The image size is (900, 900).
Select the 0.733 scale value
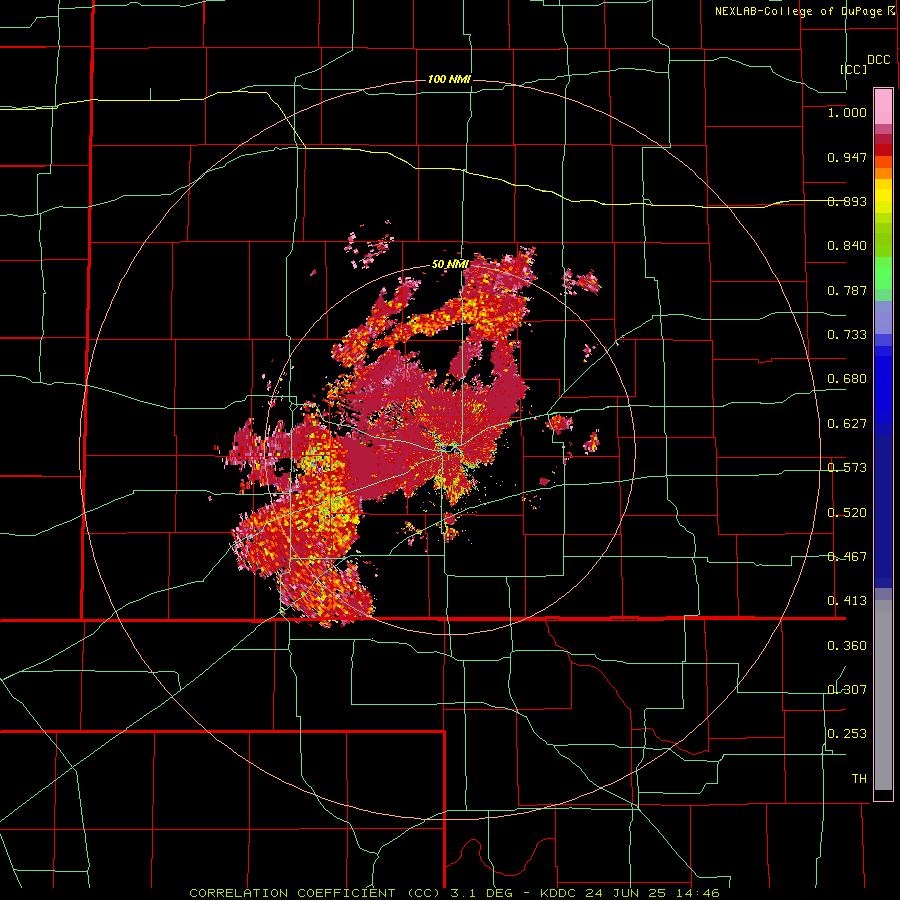click(x=847, y=335)
